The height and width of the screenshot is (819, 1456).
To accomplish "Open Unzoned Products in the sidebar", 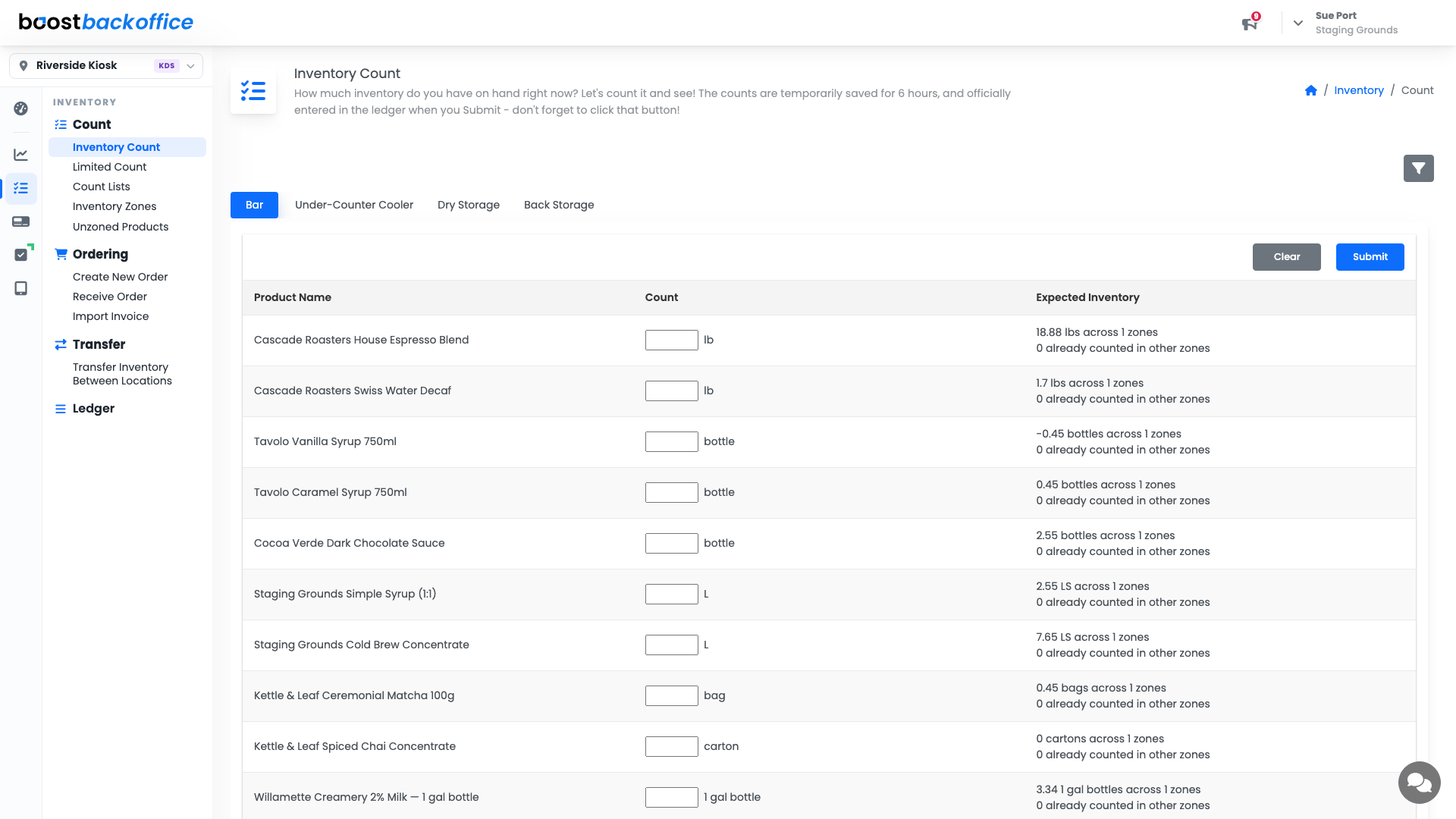I will pyautogui.click(x=121, y=227).
